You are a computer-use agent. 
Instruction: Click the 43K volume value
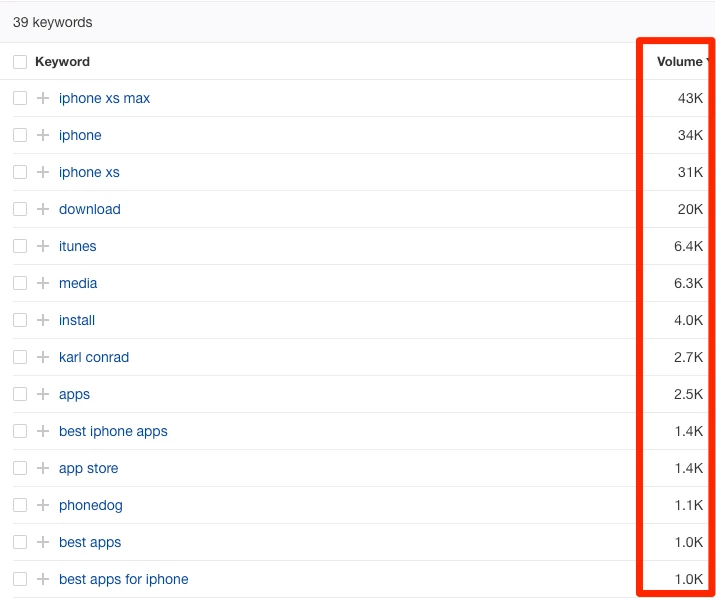click(690, 98)
